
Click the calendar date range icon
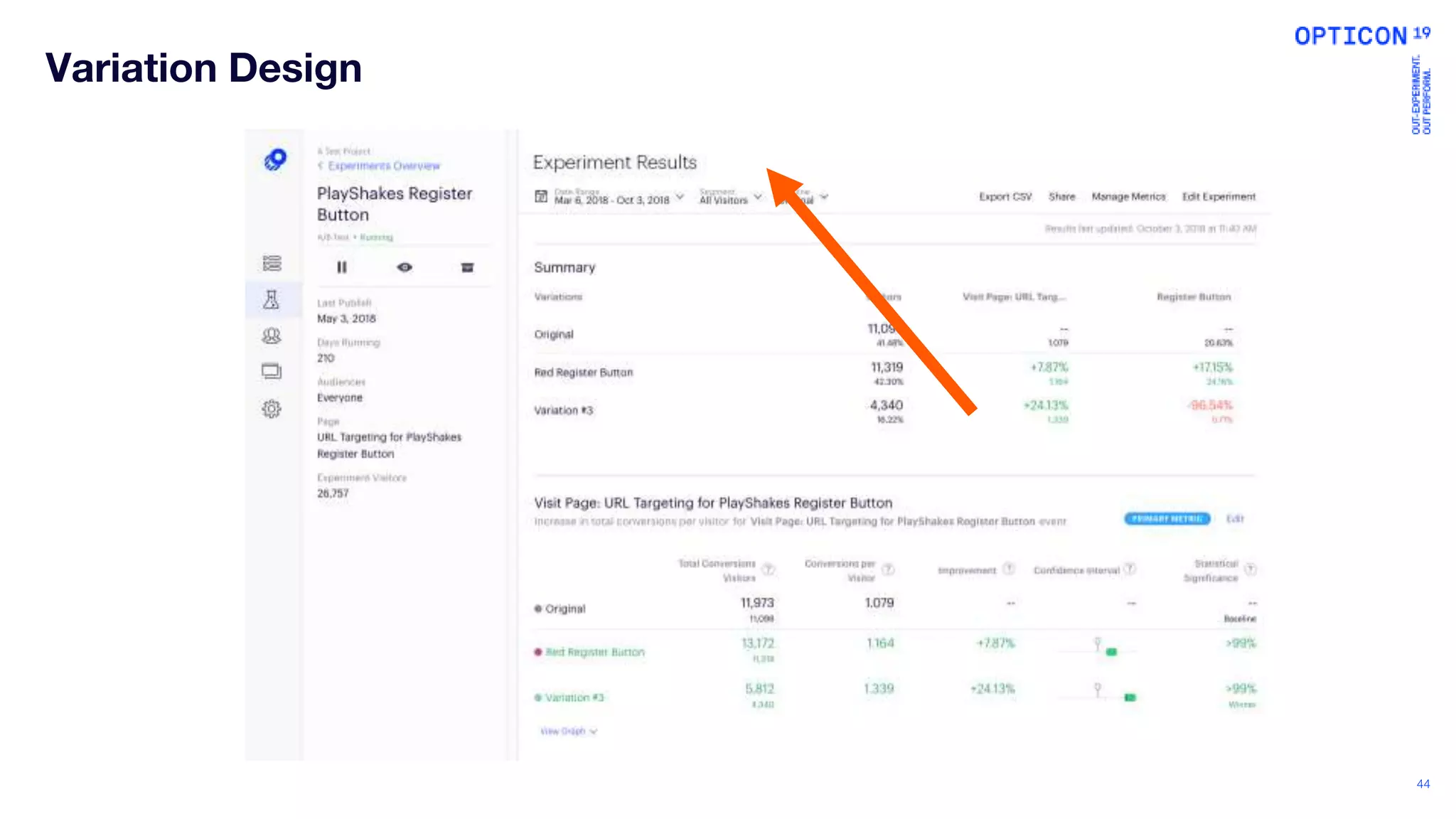coord(541,196)
